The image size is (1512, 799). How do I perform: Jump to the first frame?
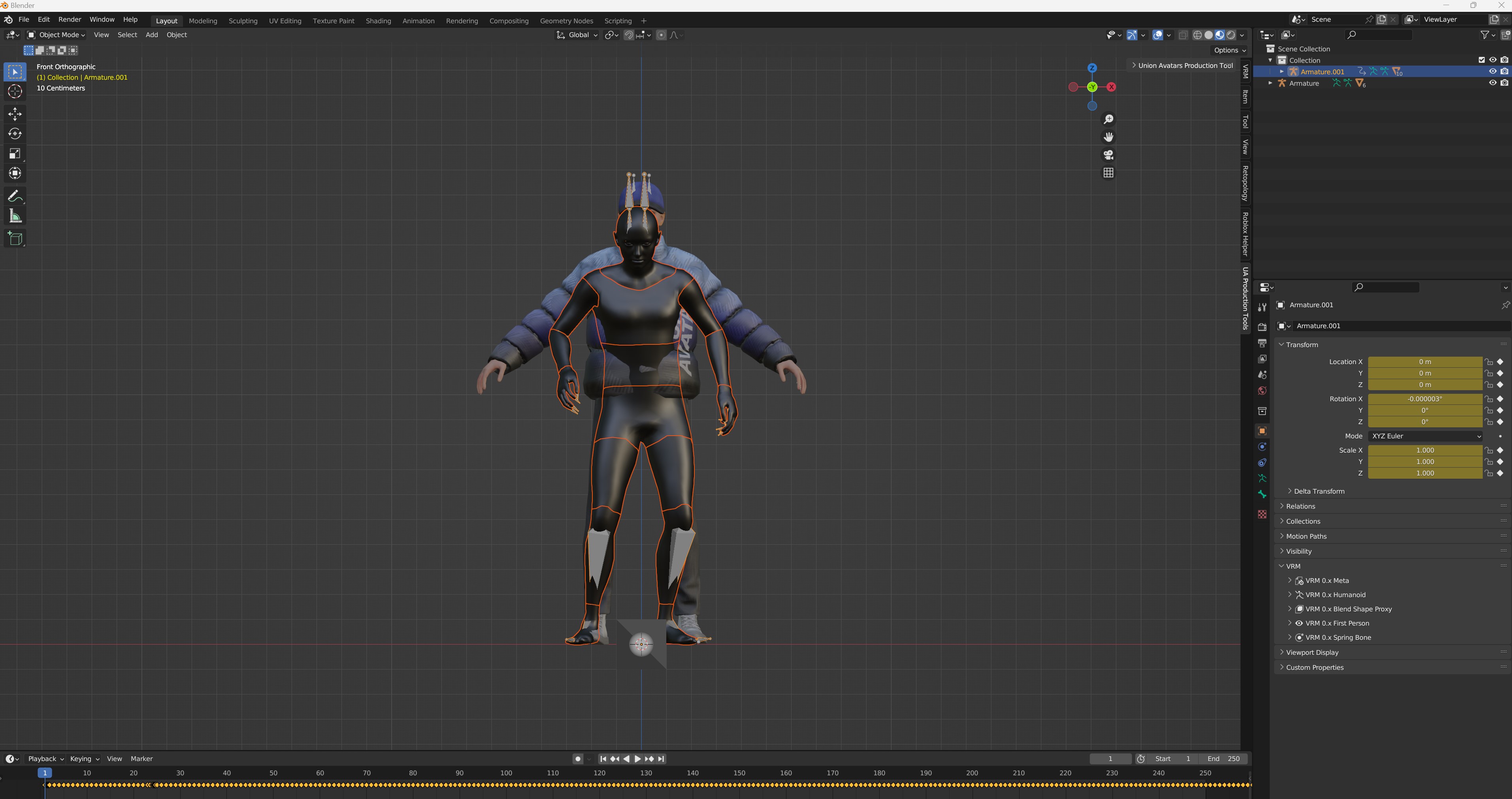[603, 759]
